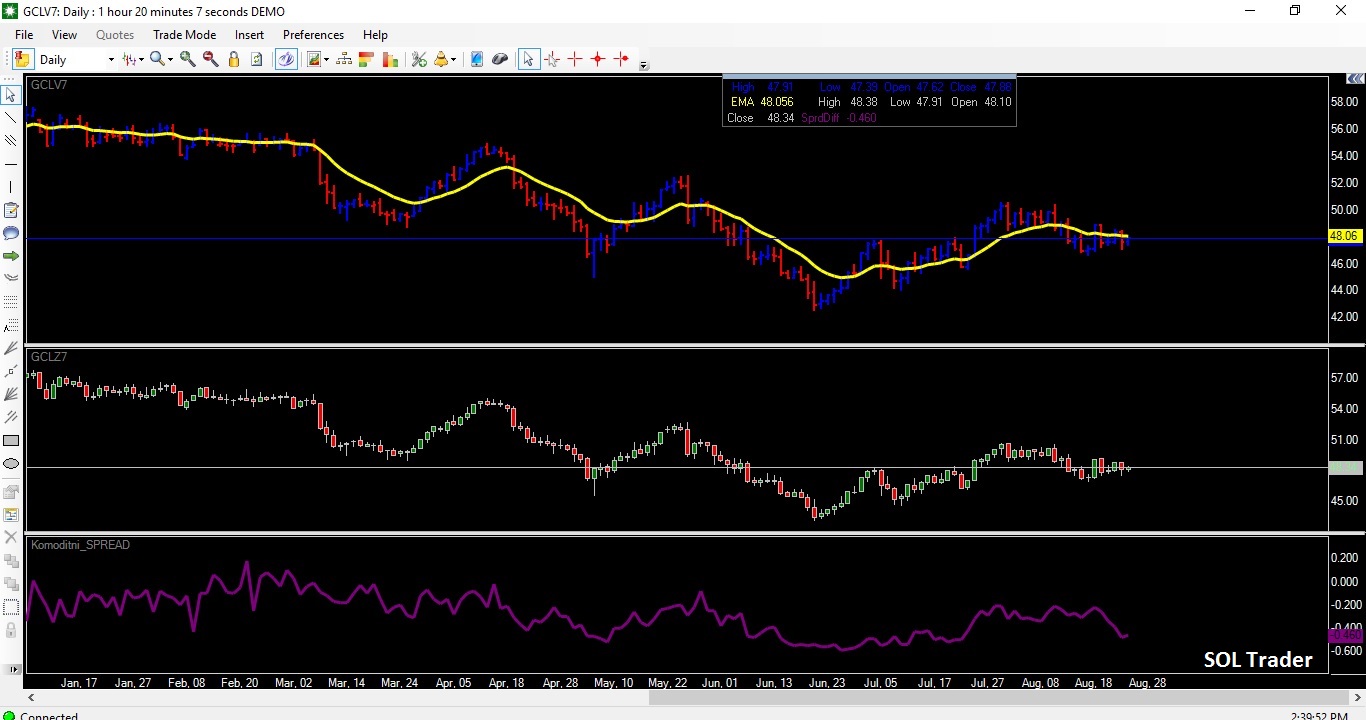Click the GCLZ7 chart pane label

point(49,357)
